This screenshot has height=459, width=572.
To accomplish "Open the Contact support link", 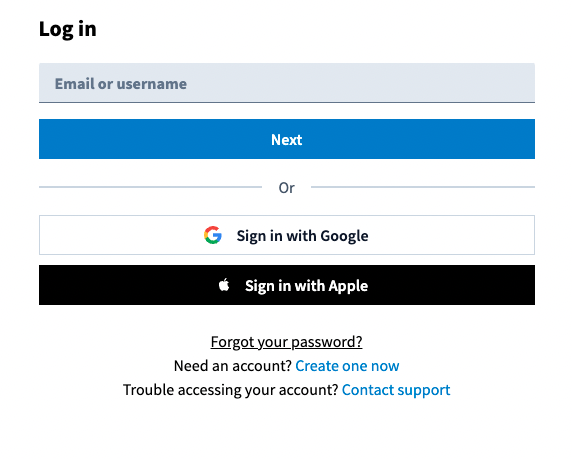I will [x=396, y=390].
